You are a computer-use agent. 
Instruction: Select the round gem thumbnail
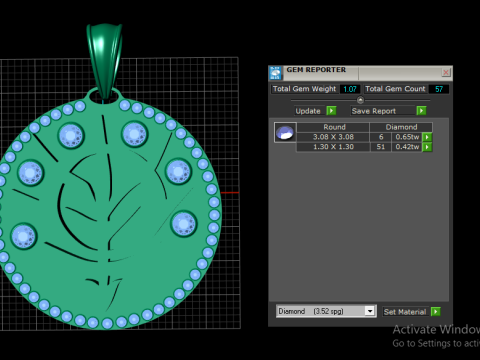tap(285, 132)
